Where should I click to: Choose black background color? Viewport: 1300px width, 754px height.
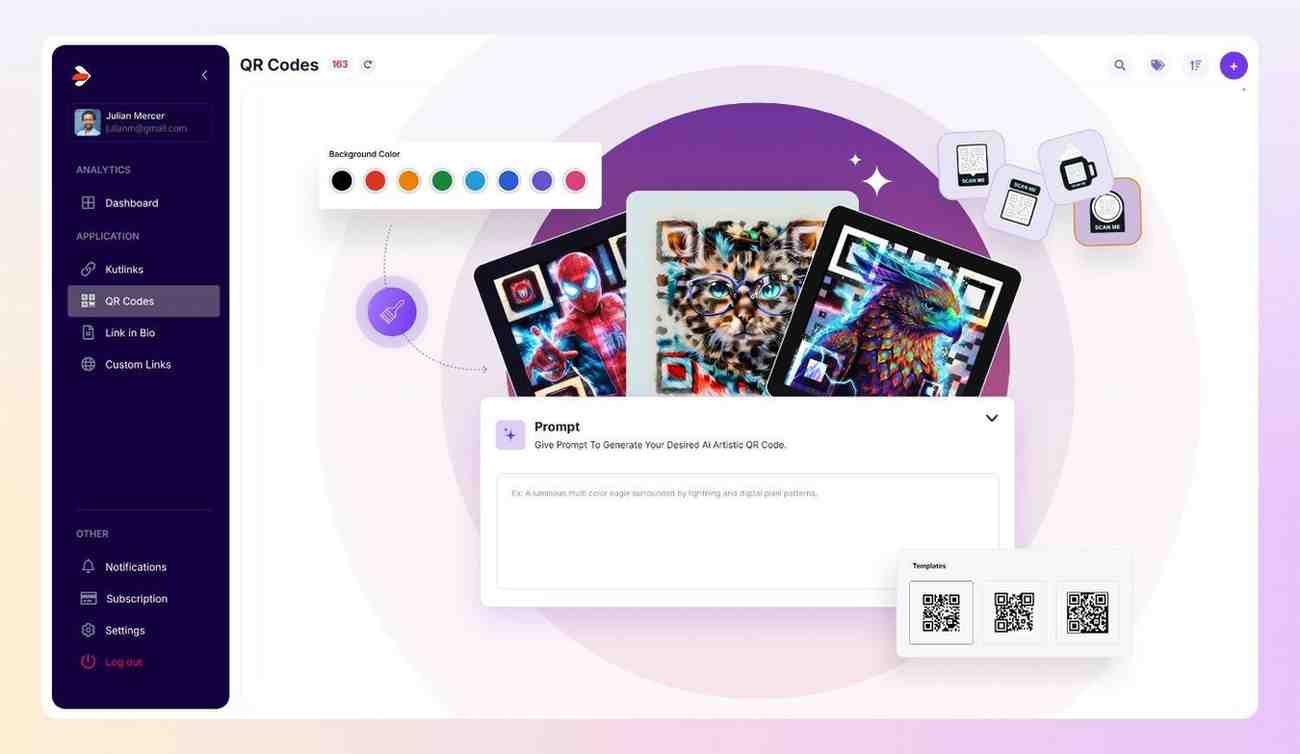pyautogui.click(x=342, y=181)
